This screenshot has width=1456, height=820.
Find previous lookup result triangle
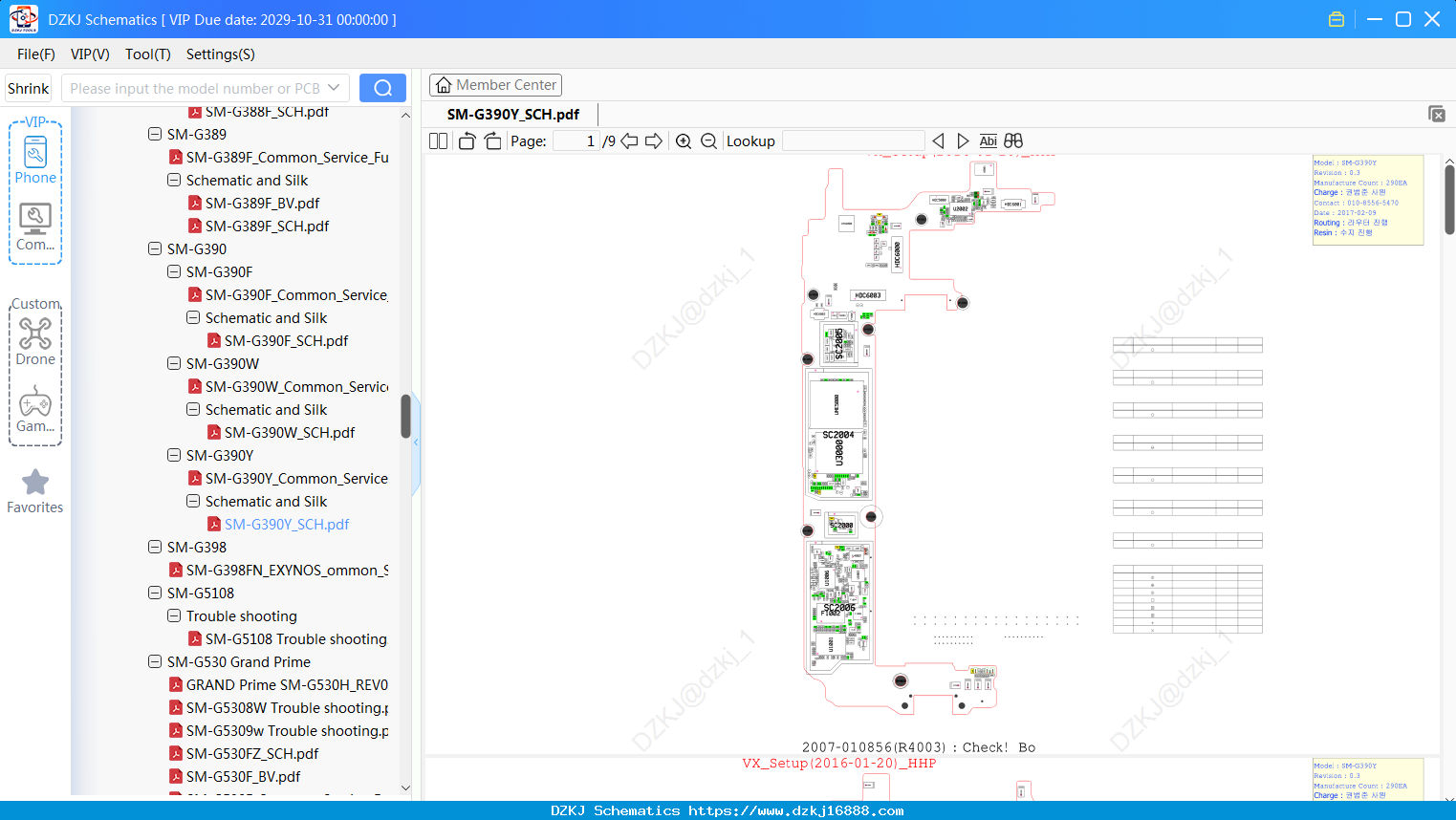938,140
